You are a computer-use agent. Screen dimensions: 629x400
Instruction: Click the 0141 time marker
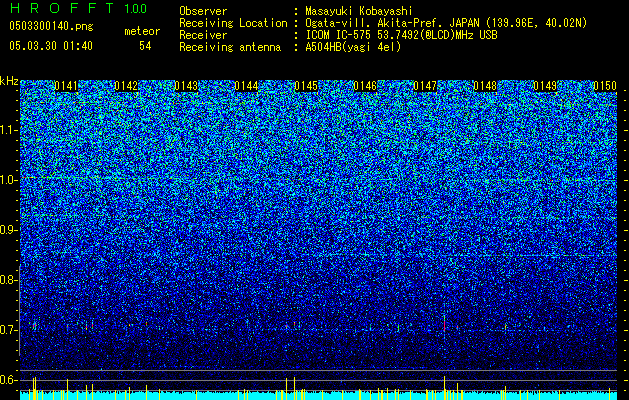coord(66,86)
